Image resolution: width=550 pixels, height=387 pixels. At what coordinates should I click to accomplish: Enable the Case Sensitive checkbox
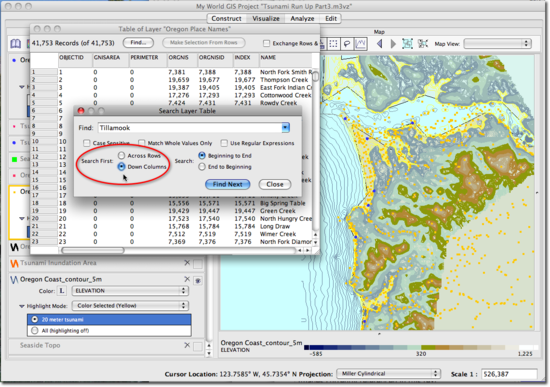point(86,143)
